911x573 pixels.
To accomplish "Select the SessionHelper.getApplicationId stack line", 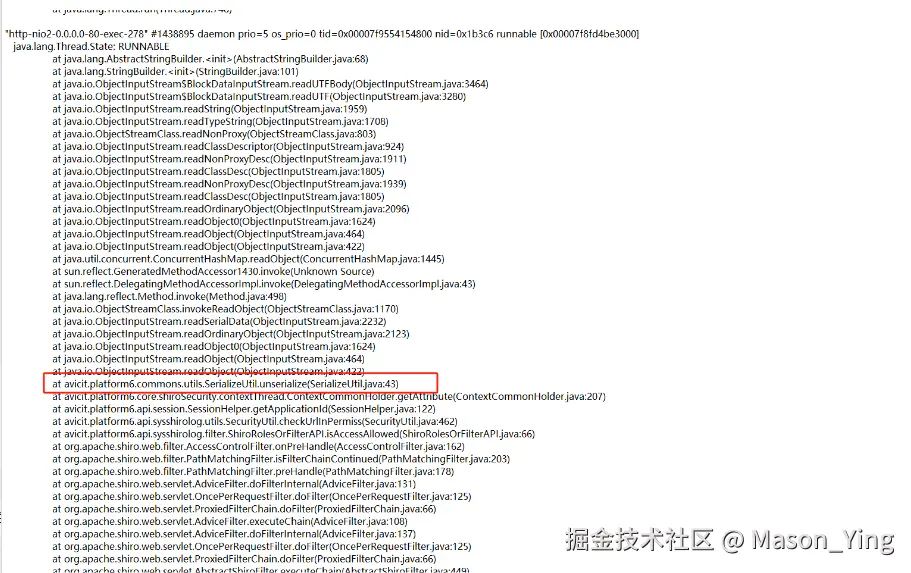I will (x=244, y=409).
